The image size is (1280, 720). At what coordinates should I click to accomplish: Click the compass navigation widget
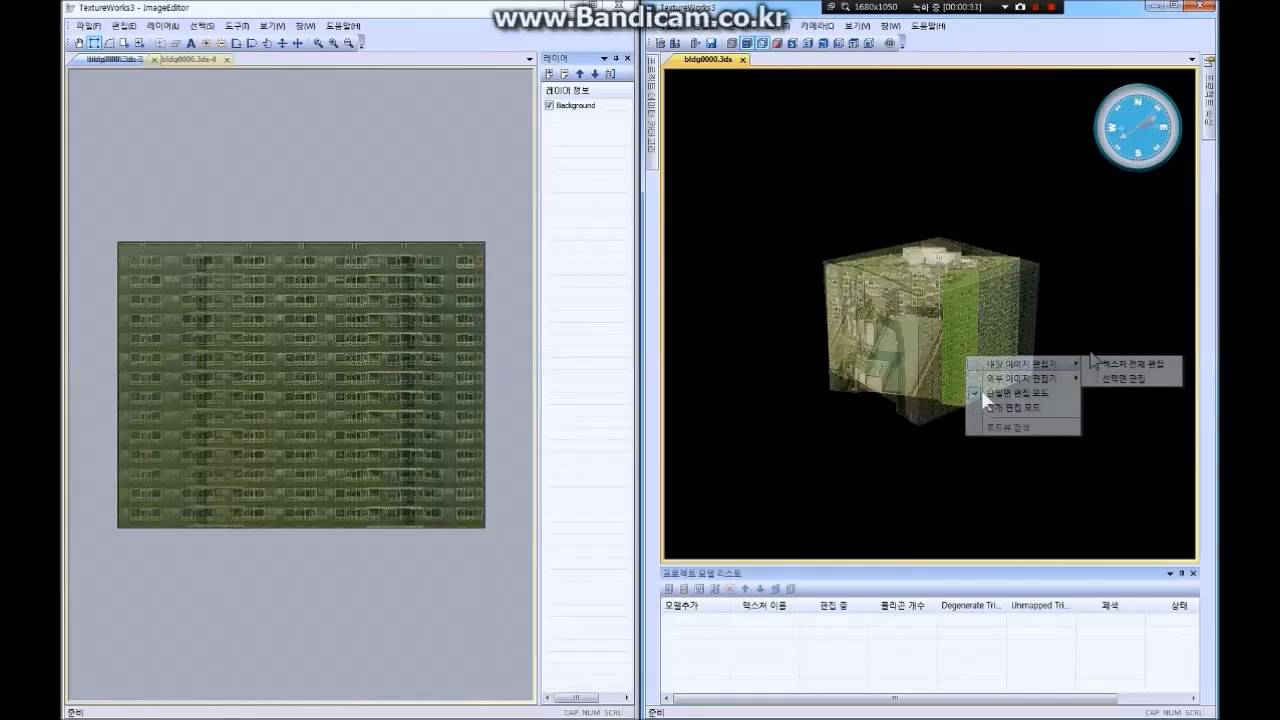point(1137,126)
